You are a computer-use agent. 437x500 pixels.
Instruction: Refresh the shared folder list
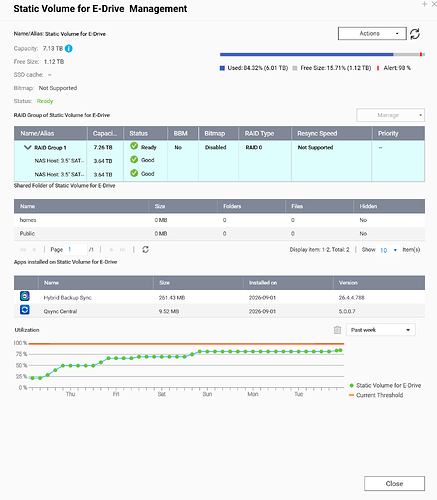[x=145, y=249]
